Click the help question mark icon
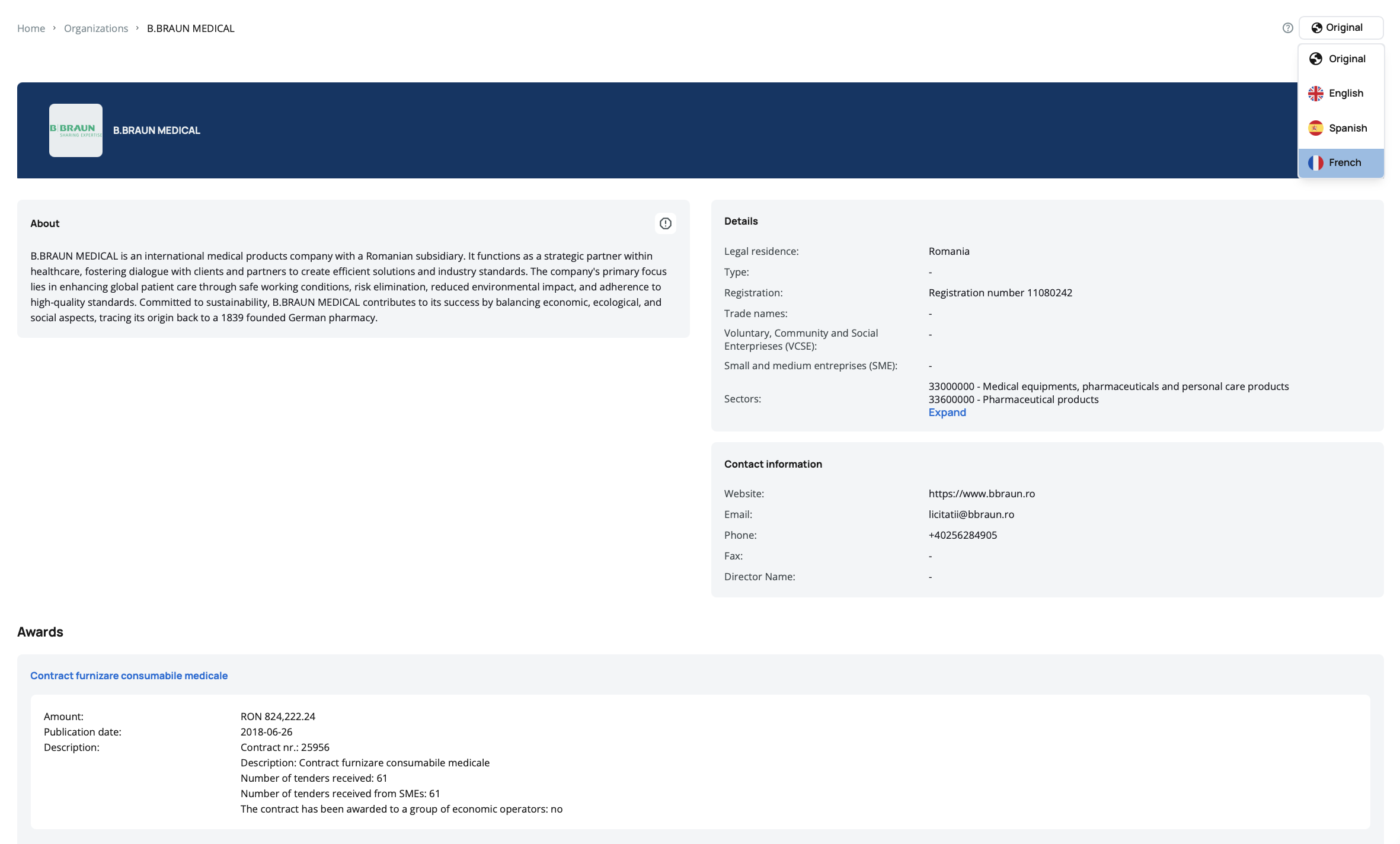This screenshot has width=1400, height=844. pos(1287,28)
